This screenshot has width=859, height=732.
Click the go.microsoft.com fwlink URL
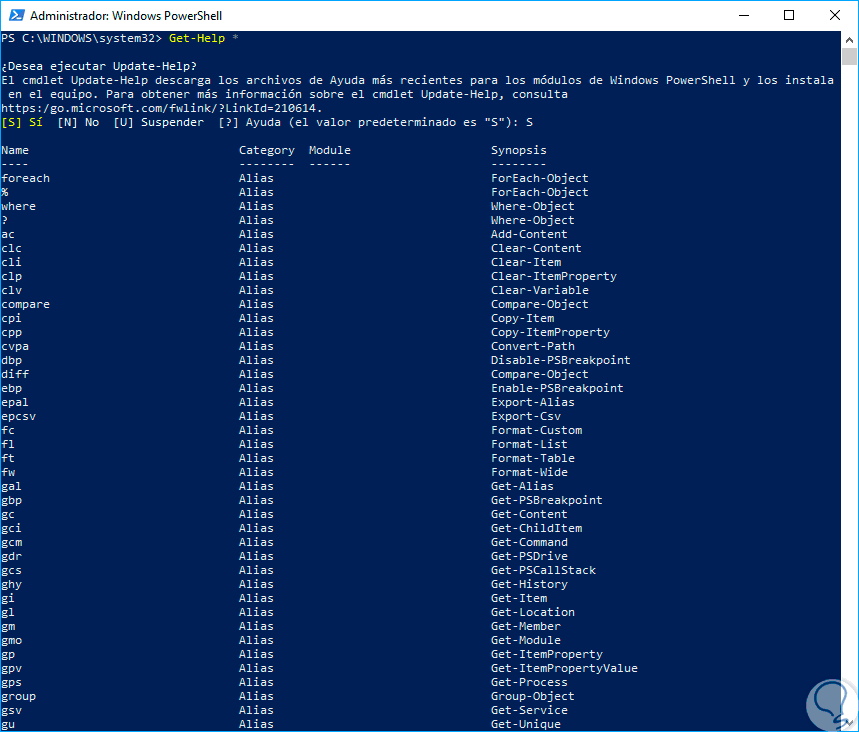pyautogui.click(x=162, y=108)
